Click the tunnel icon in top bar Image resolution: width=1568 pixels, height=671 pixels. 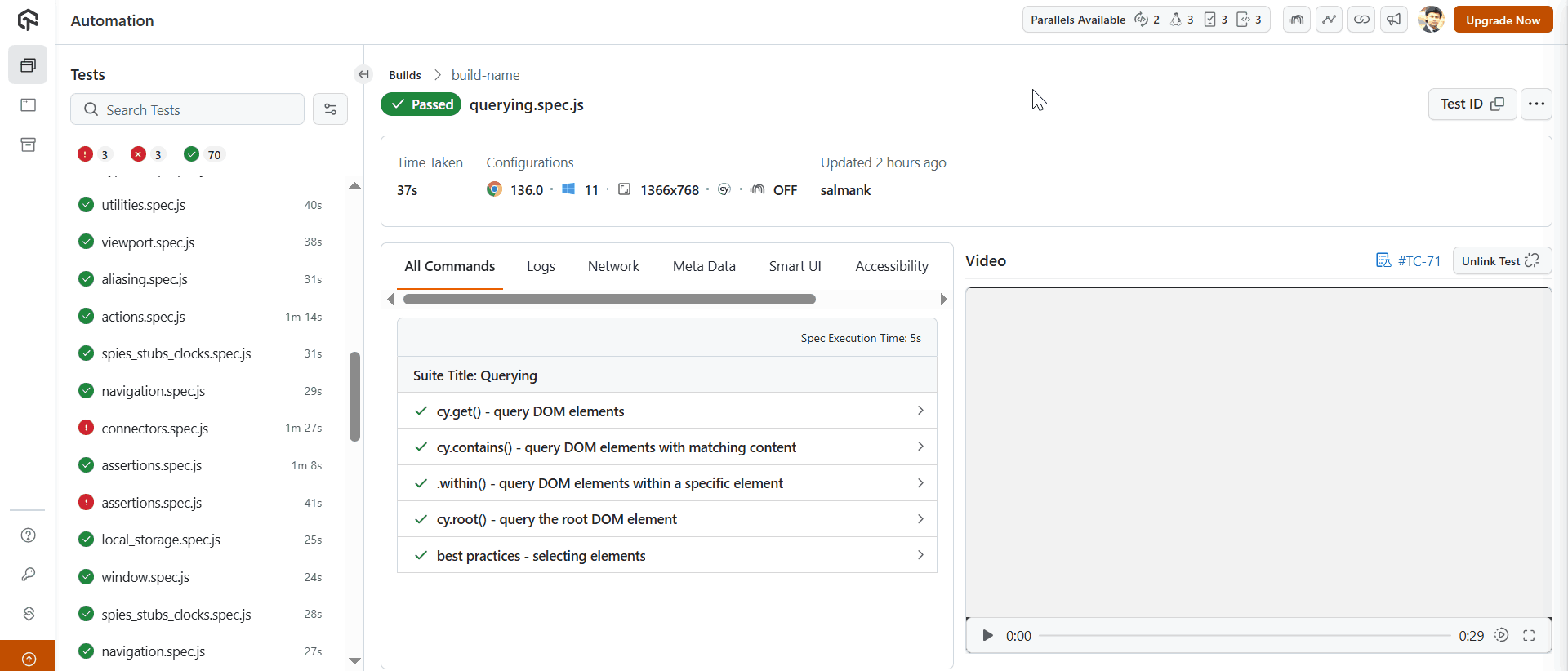1296,20
